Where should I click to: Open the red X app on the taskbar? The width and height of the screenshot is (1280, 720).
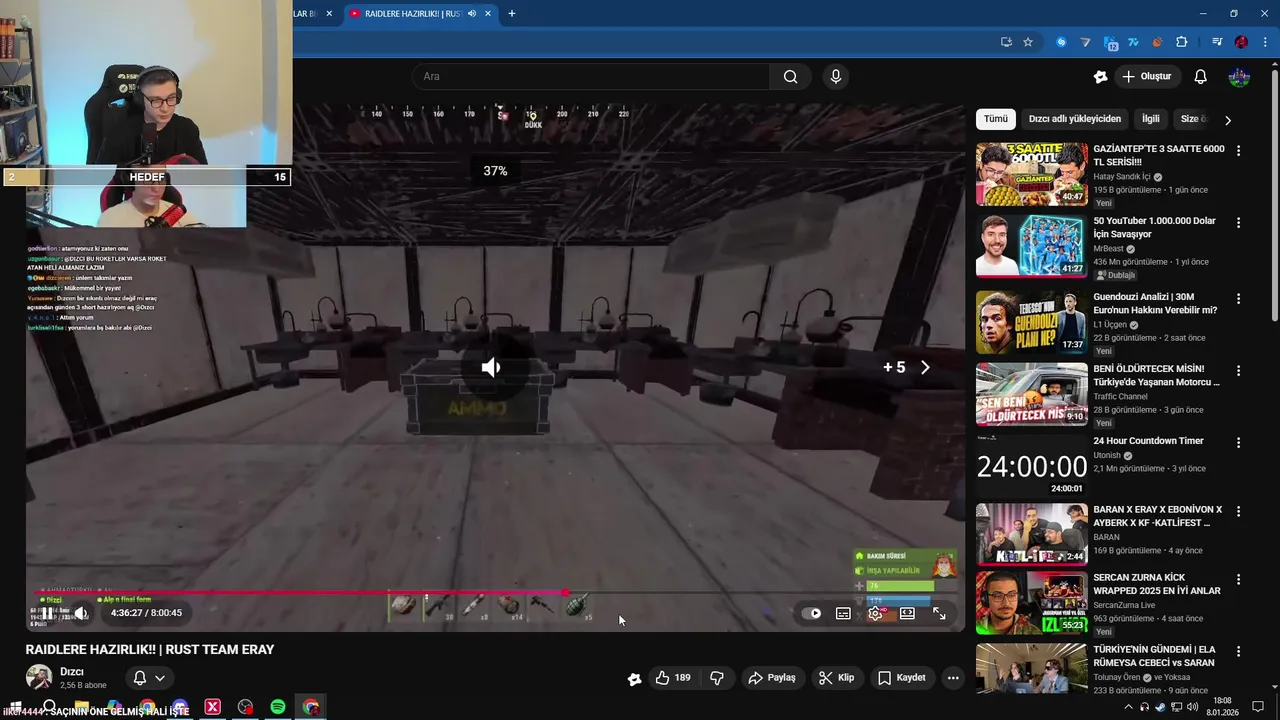(x=212, y=707)
